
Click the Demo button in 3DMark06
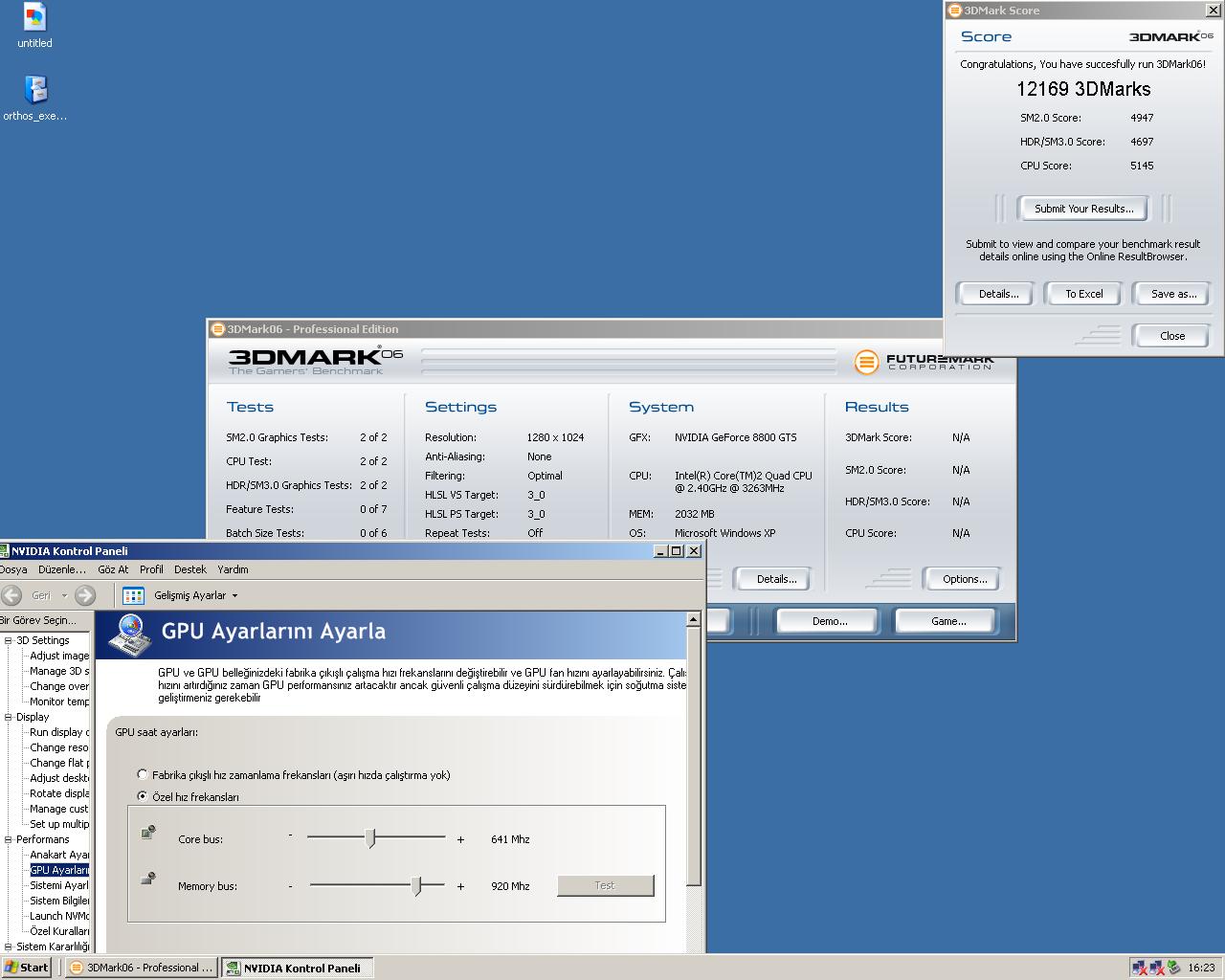click(x=829, y=621)
